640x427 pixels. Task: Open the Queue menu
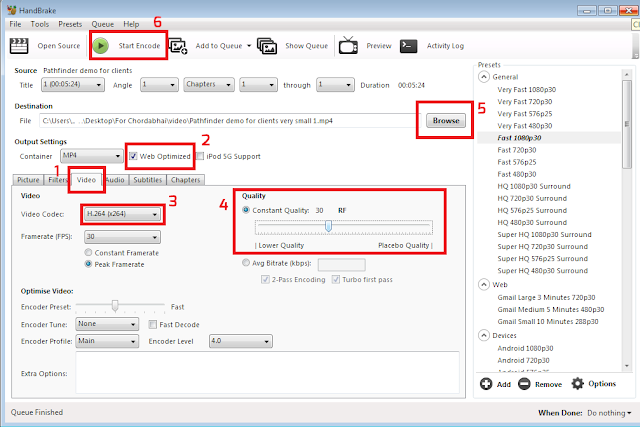(102, 24)
